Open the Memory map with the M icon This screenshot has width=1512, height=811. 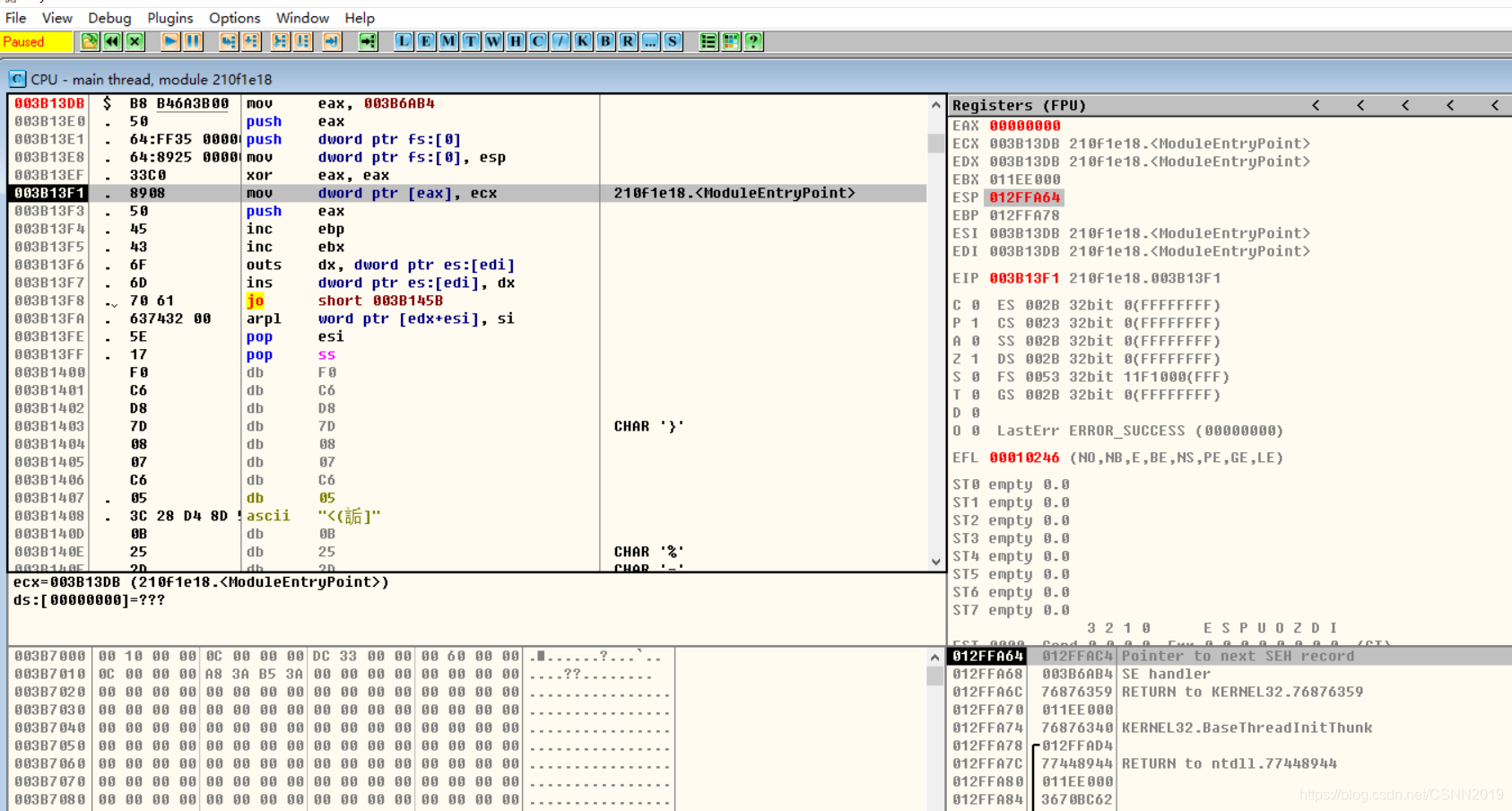tap(448, 41)
